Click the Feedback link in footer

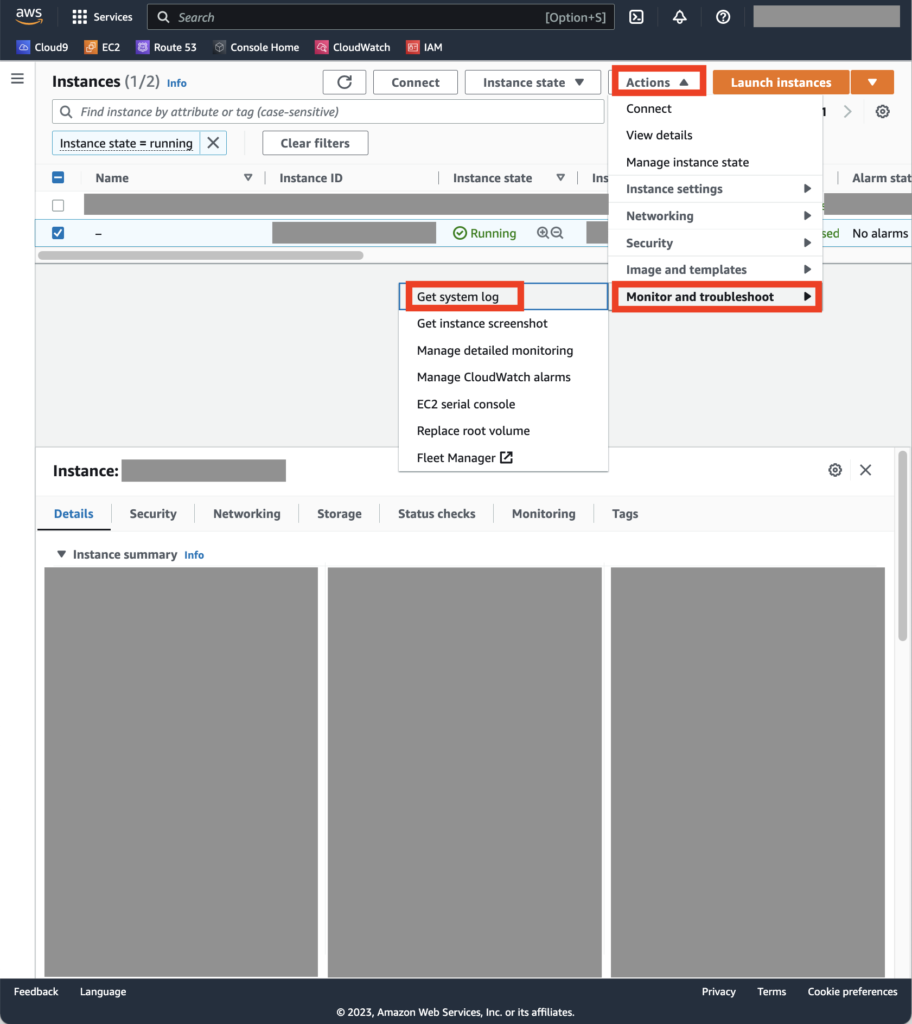36,991
